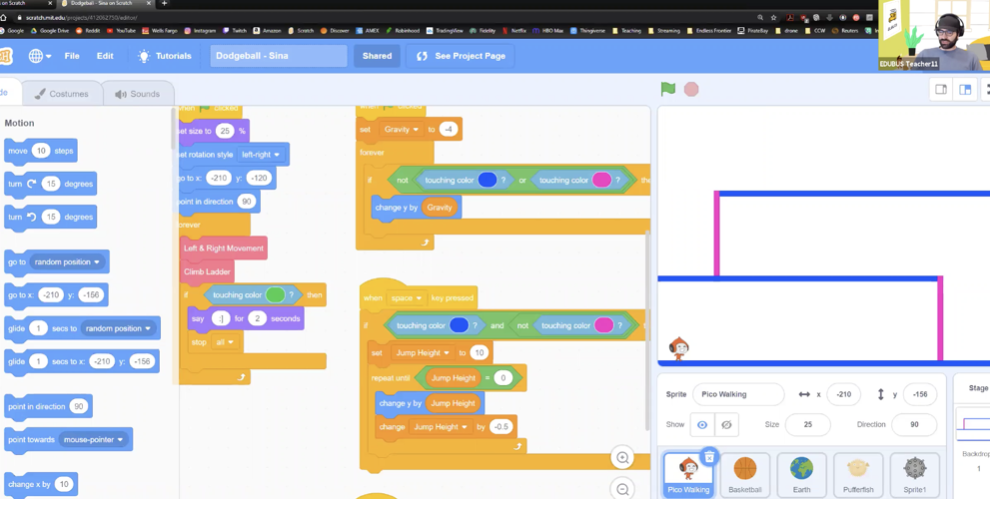990x505 pixels.
Task: Click the Shared button
Action: [x=377, y=56]
